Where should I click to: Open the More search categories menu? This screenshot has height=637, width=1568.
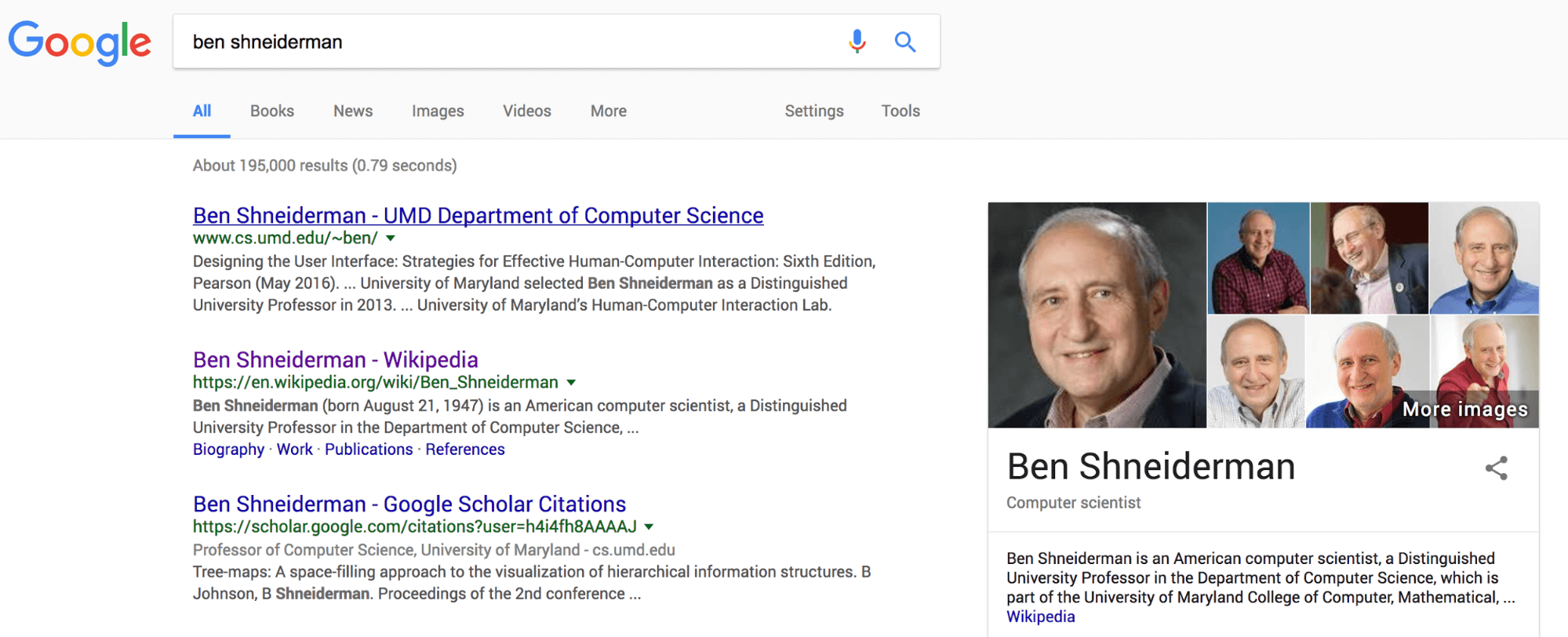tap(608, 111)
